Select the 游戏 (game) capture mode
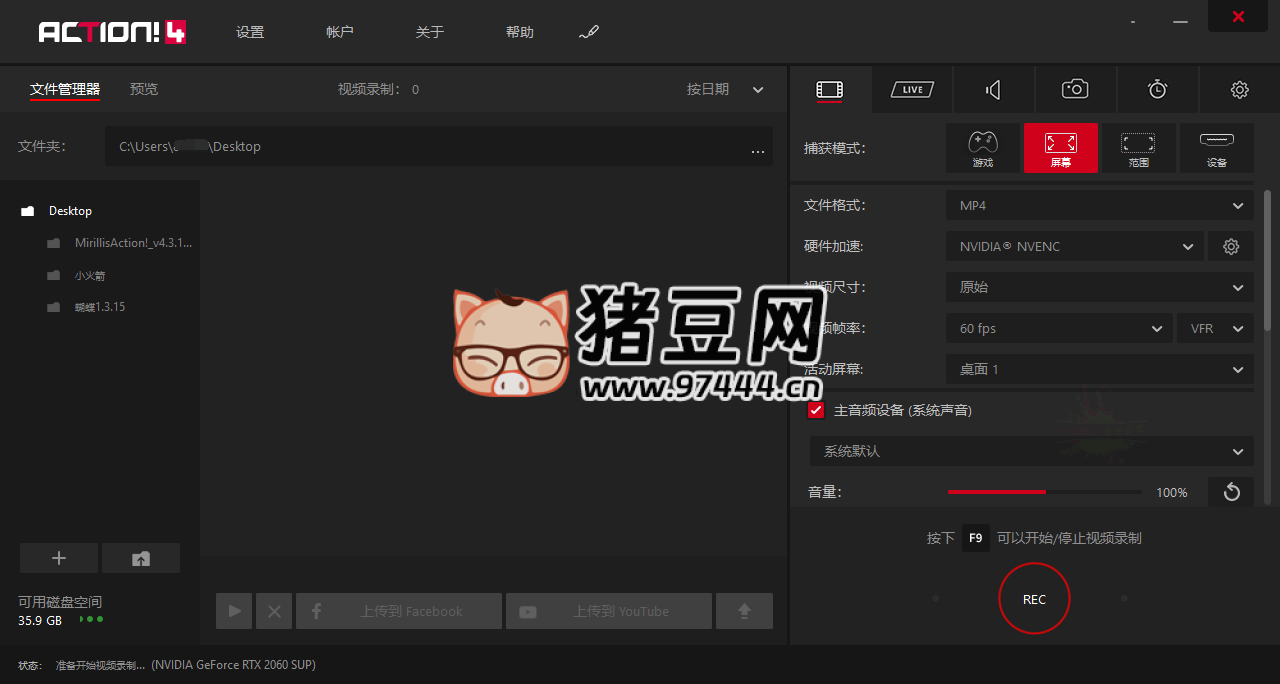 [982, 148]
